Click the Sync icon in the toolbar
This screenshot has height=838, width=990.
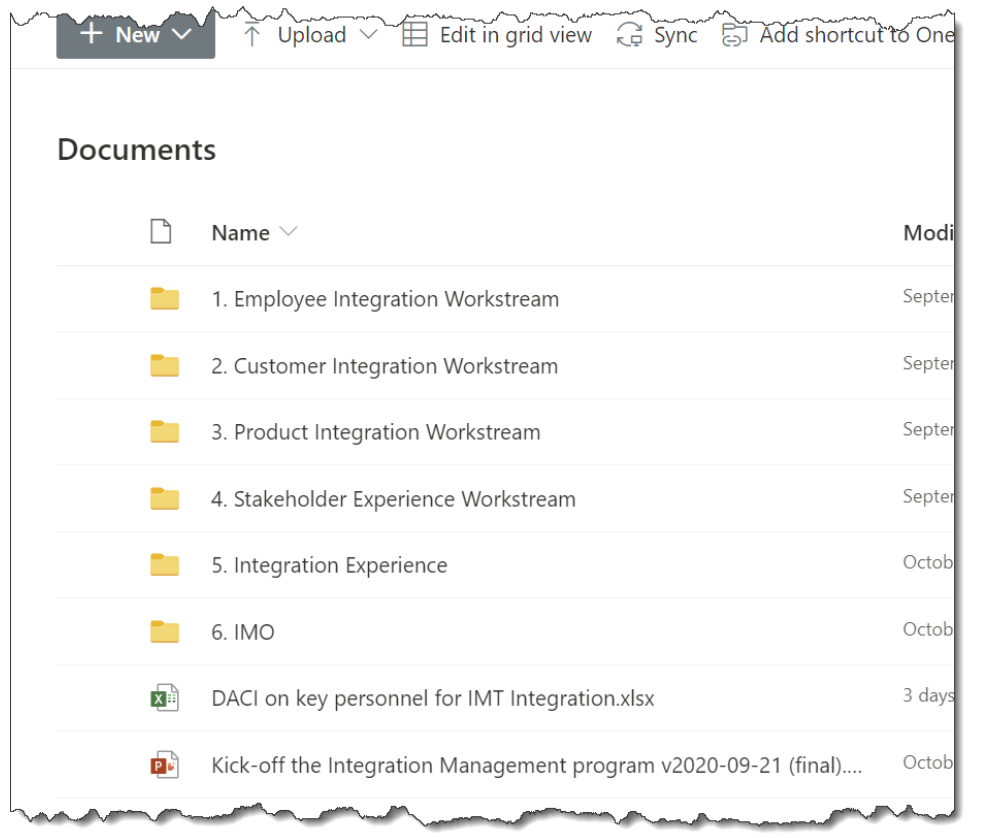[x=629, y=36]
